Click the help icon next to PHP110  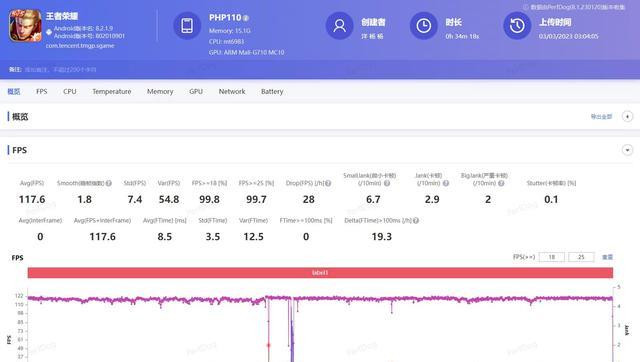pos(246,18)
